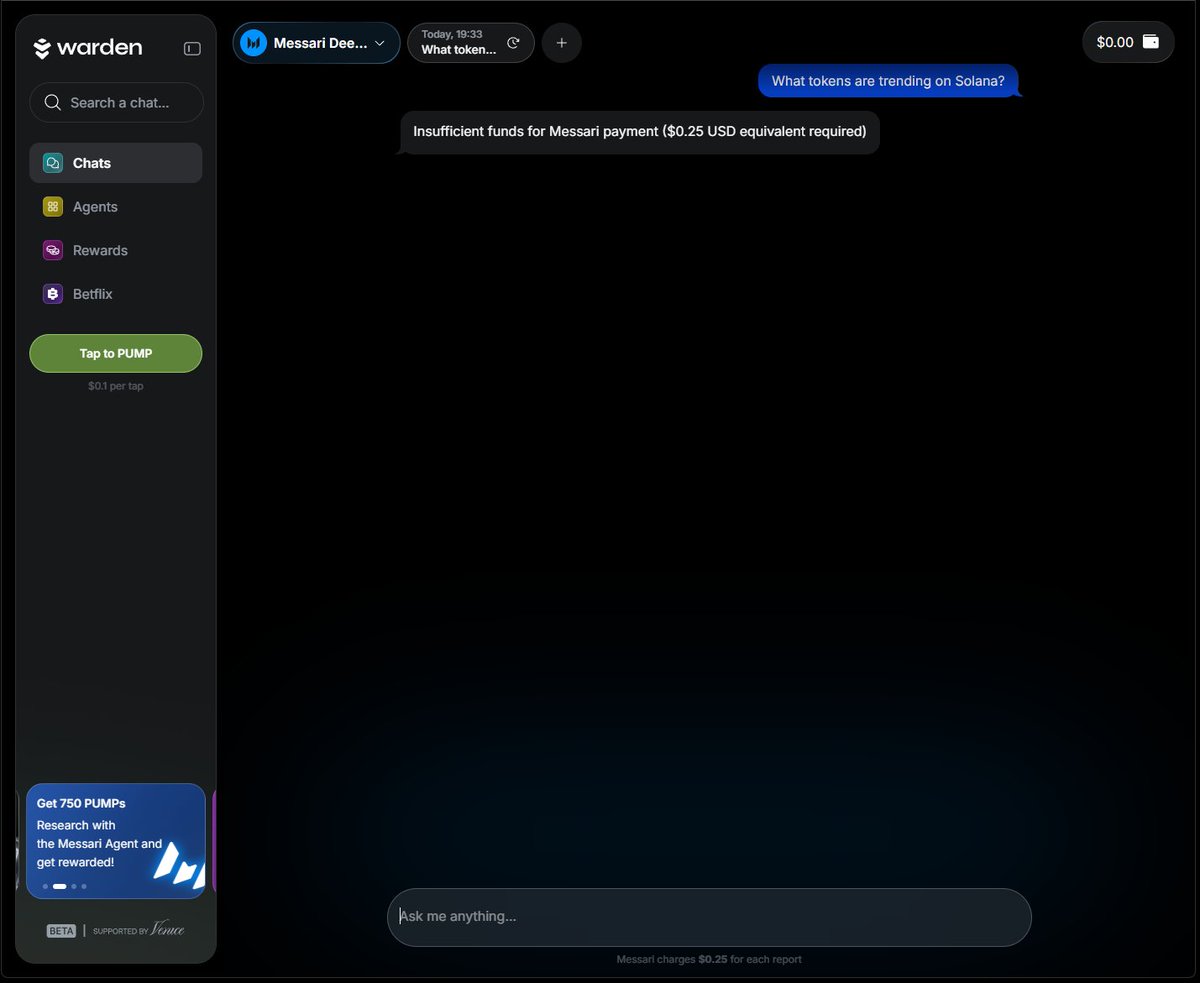Focus the Search a chat field
1200x983 pixels.
click(116, 102)
